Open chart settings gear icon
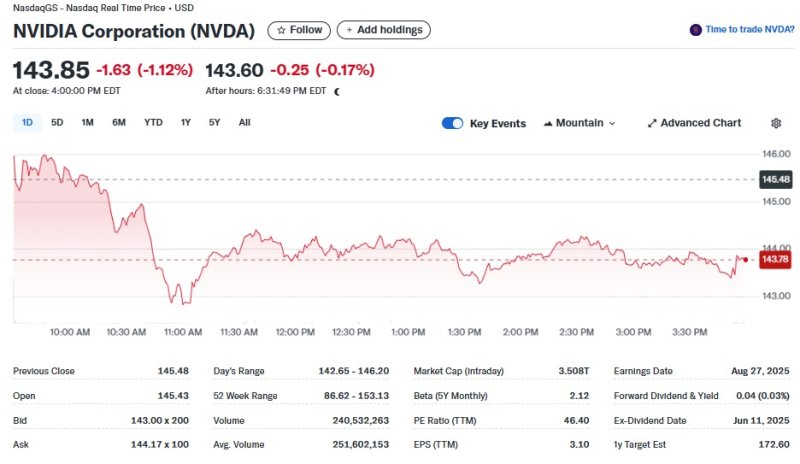The width and height of the screenshot is (800, 464). [x=775, y=123]
